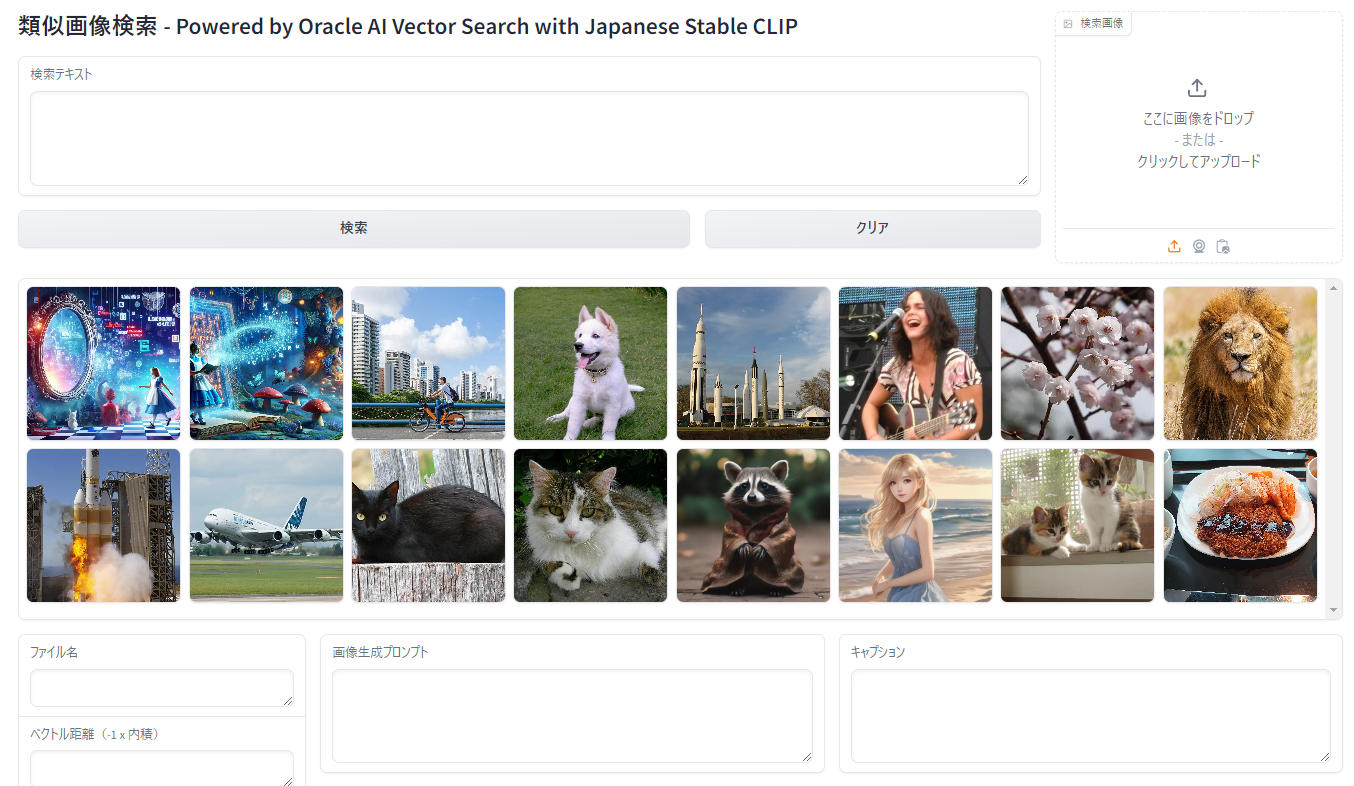Select the robed raccoon thumbnail
Viewport: 1354px width, 786px height.
[x=753, y=525]
